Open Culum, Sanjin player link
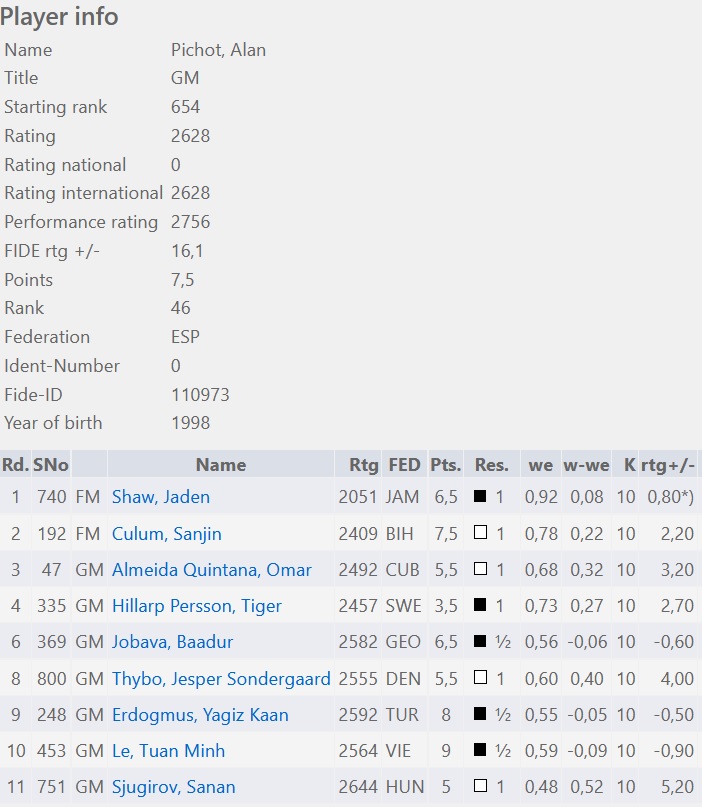702x807 pixels. (167, 534)
